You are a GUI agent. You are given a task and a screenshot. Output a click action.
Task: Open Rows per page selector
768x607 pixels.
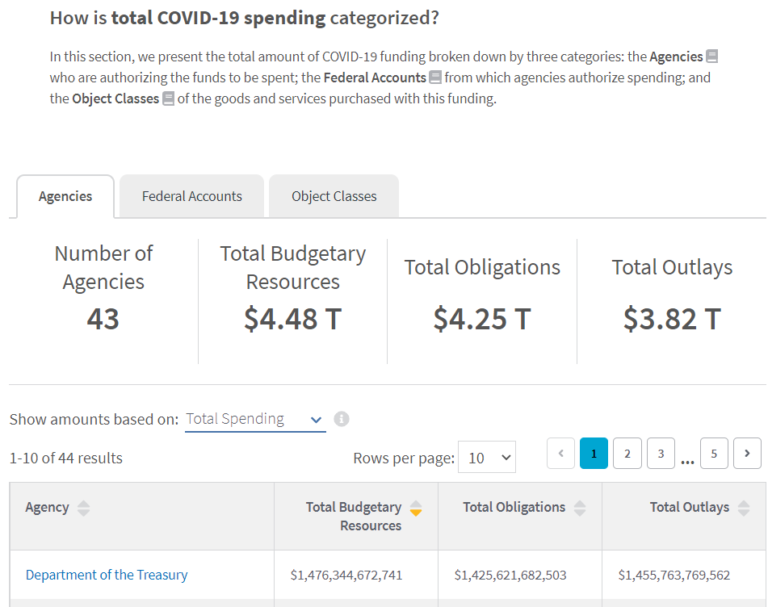(486, 457)
